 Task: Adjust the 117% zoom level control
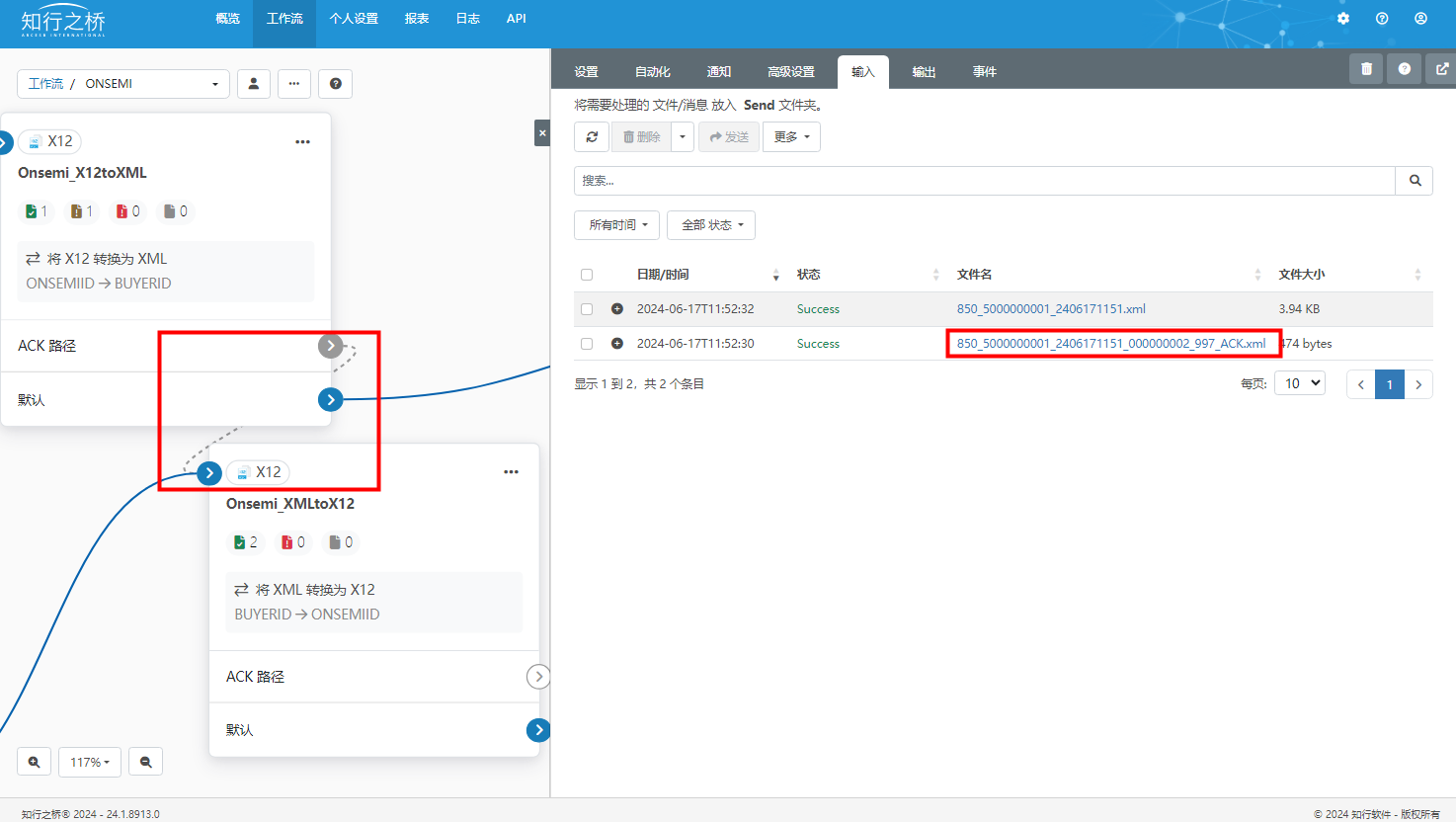[x=89, y=761]
